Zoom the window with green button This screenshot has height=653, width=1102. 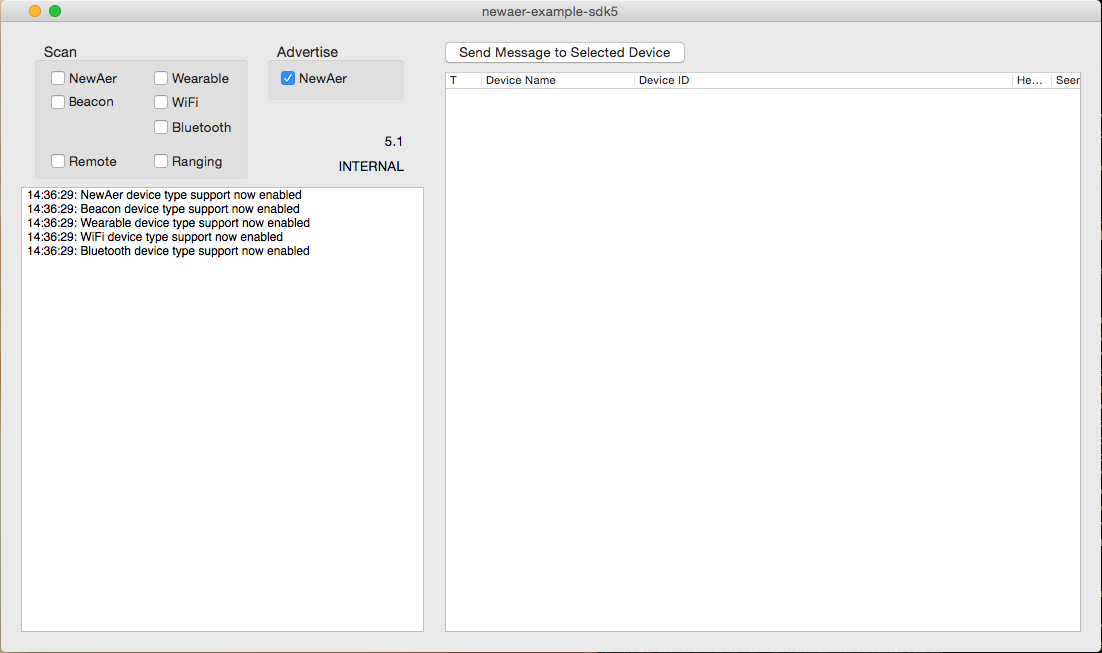(55, 11)
